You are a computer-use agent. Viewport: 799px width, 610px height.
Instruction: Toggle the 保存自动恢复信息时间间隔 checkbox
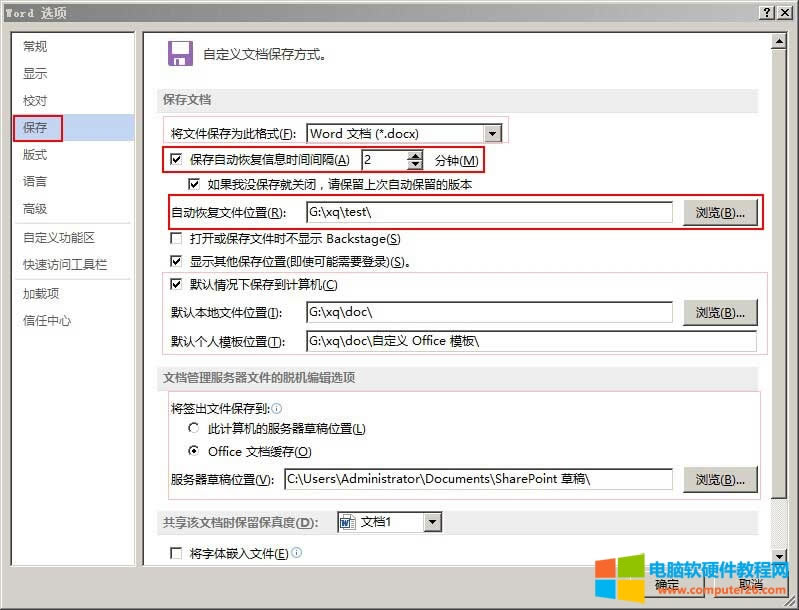pyautogui.click(x=177, y=160)
